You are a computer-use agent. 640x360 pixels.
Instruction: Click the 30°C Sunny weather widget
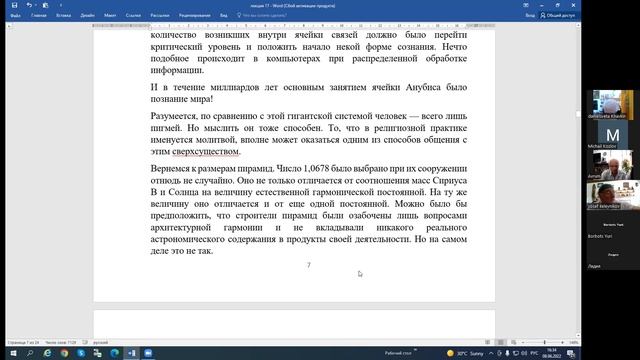[465, 353]
